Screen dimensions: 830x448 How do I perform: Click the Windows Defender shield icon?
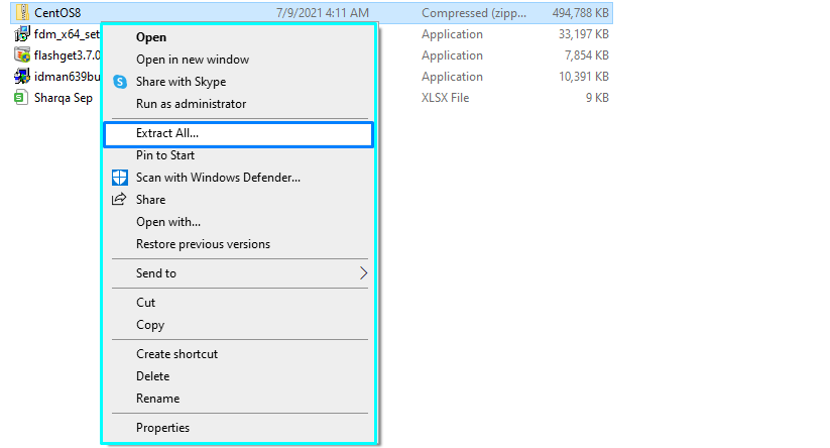click(120, 177)
